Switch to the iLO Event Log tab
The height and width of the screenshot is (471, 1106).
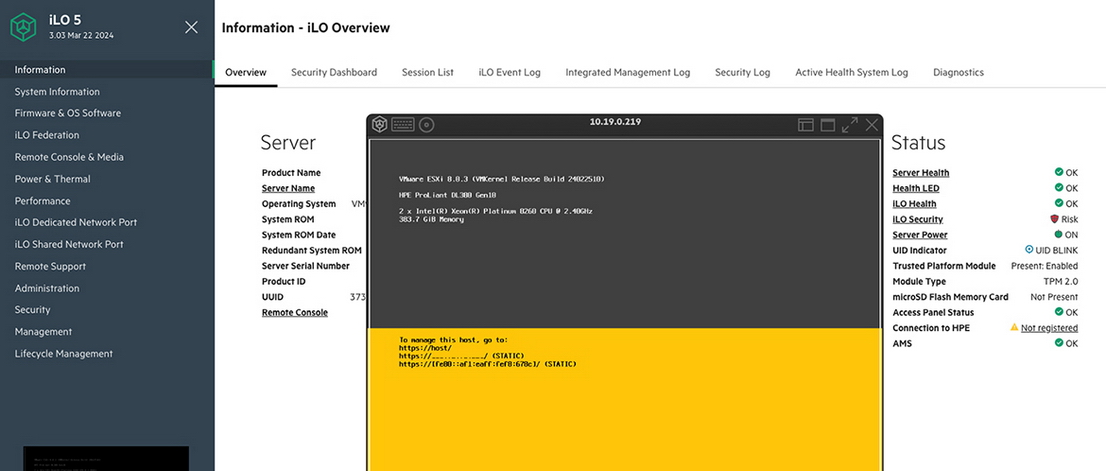509,72
